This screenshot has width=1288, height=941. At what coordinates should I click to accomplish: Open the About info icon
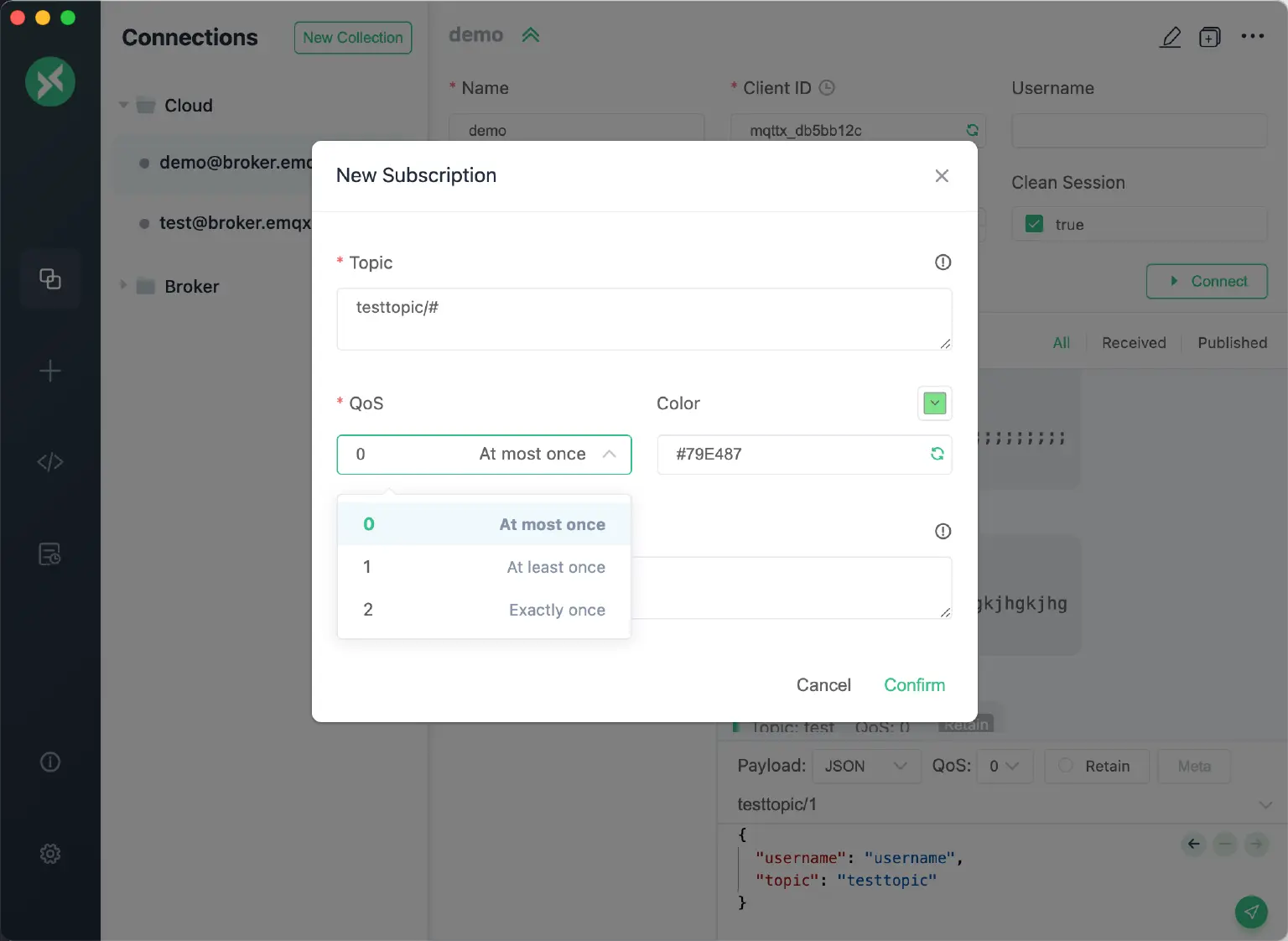[x=50, y=762]
